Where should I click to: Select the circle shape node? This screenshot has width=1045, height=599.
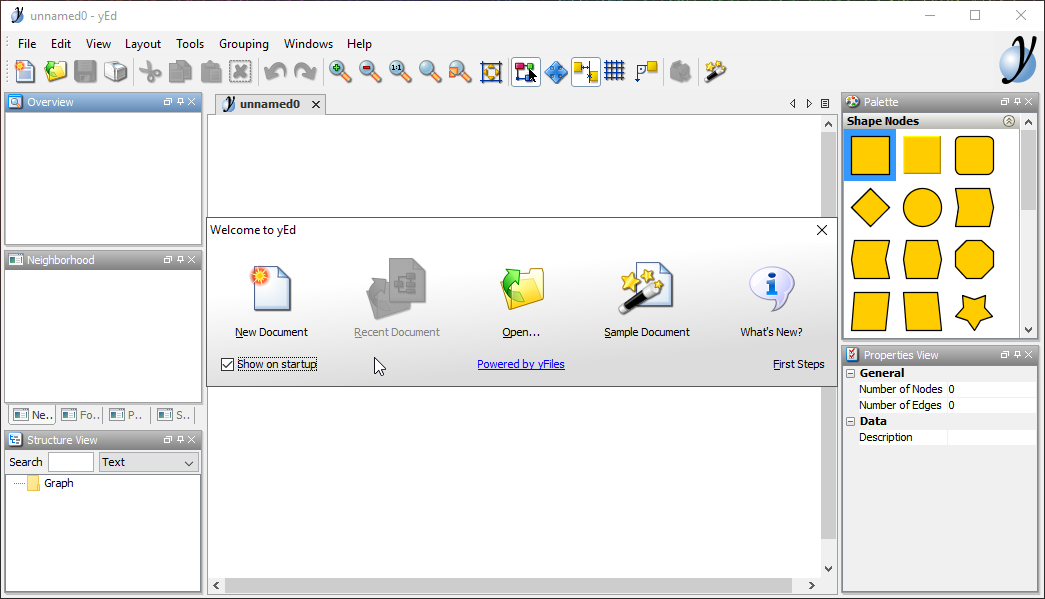pos(922,207)
